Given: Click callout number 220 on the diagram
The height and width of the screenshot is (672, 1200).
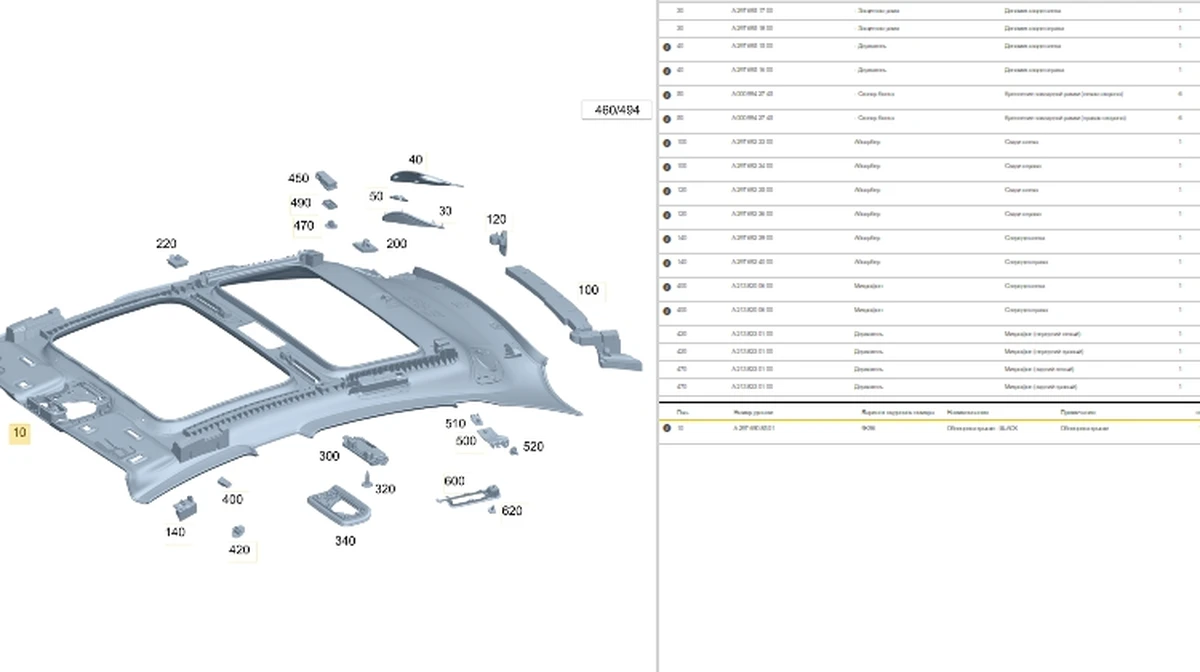Looking at the screenshot, I should (x=166, y=244).
